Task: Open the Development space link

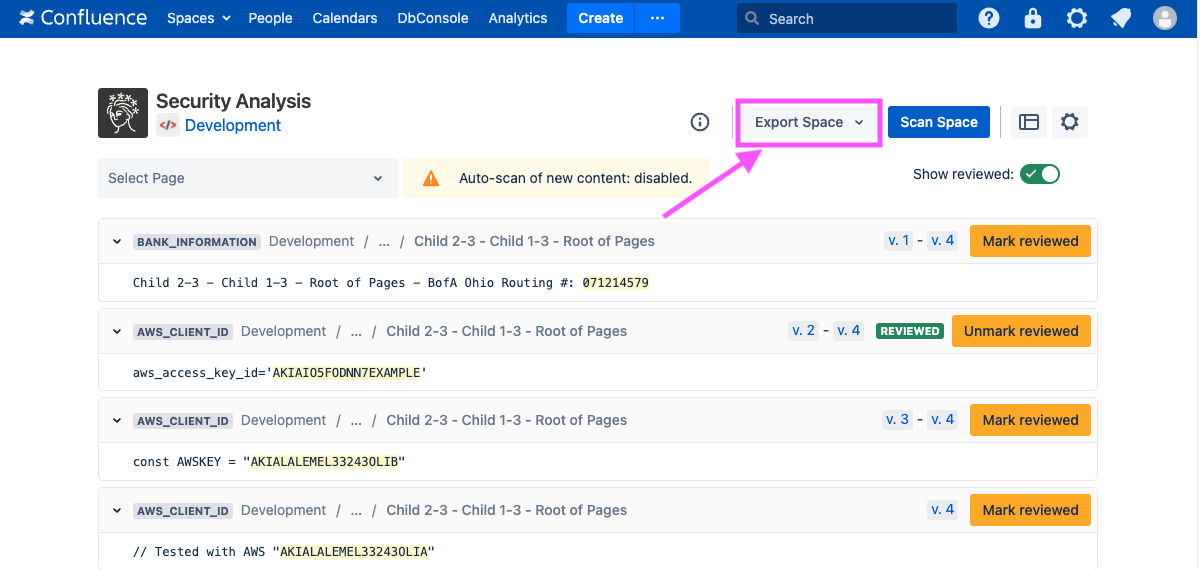Action: tap(233, 126)
